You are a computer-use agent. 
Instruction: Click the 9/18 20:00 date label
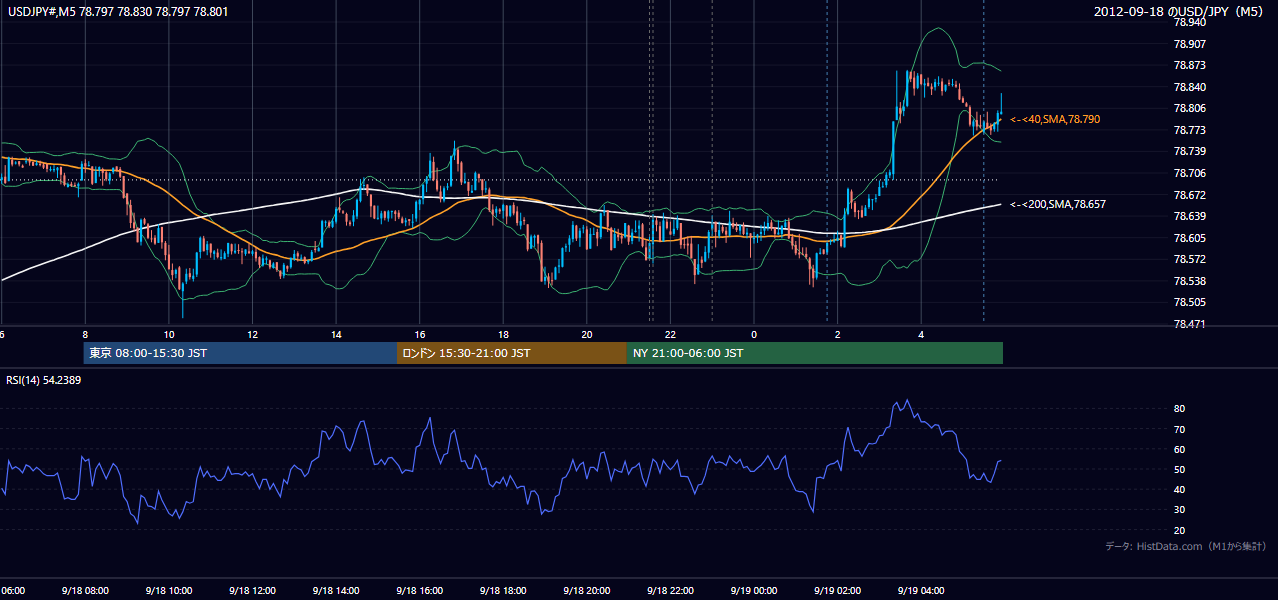tap(586, 591)
